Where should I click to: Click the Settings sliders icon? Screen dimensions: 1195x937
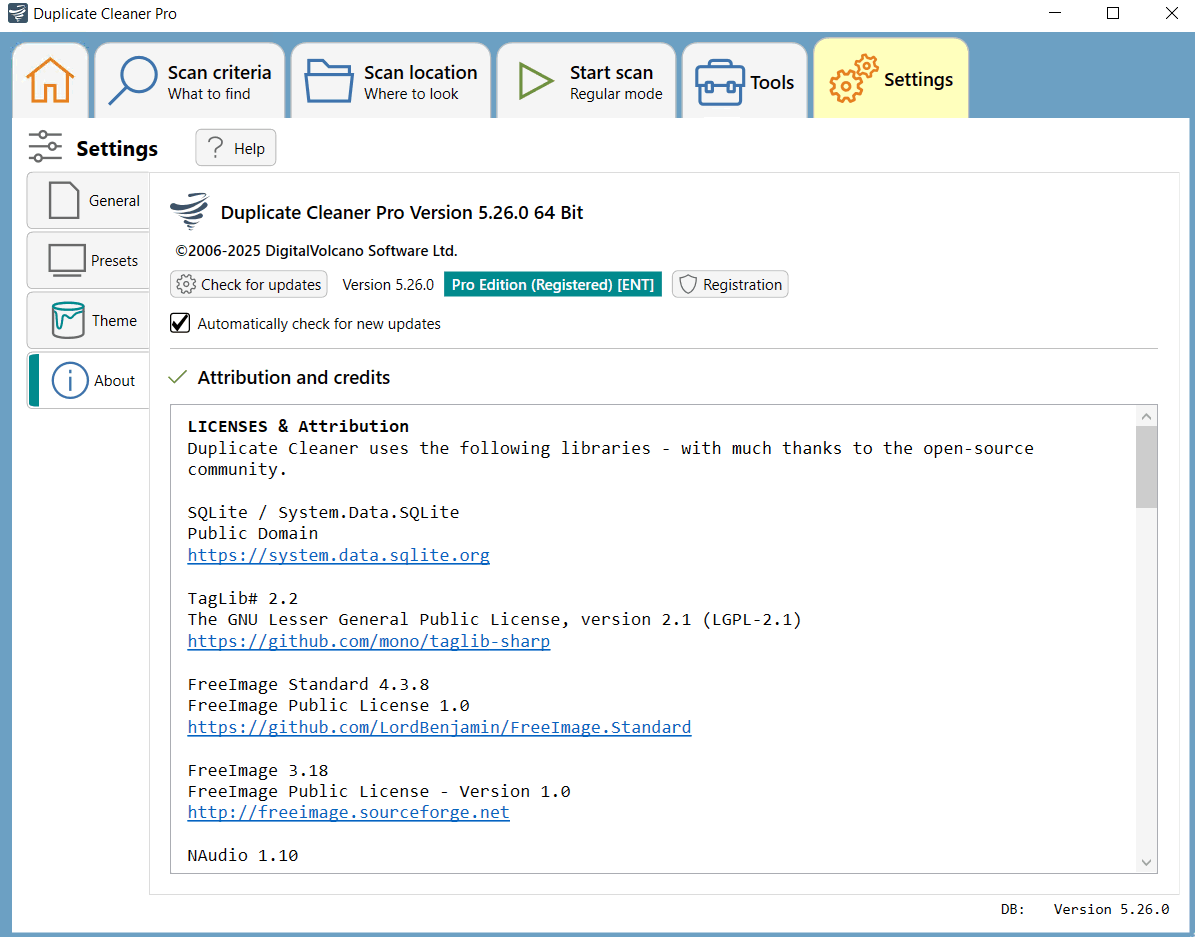pos(45,146)
